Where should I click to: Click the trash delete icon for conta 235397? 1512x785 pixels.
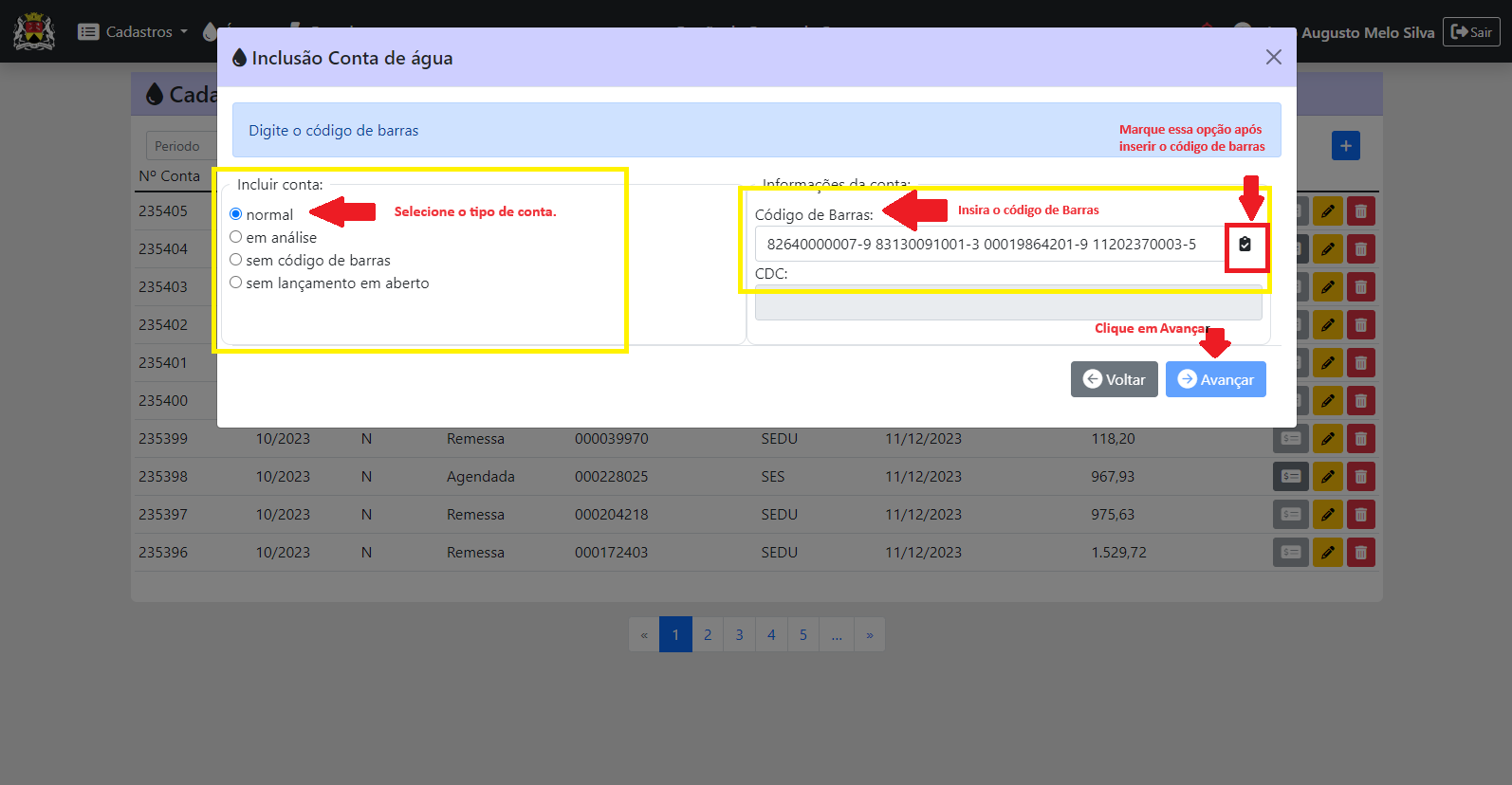(x=1360, y=515)
